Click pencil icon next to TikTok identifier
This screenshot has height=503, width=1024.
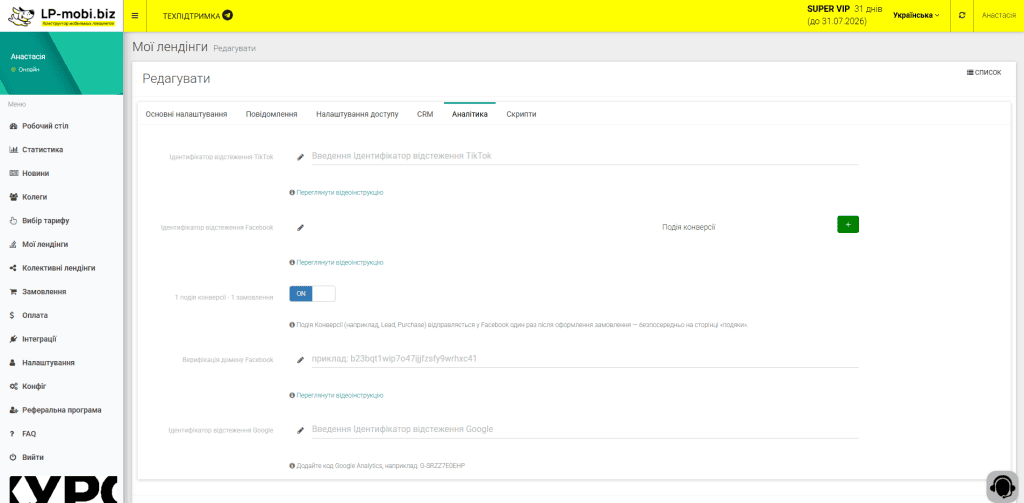(x=300, y=157)
